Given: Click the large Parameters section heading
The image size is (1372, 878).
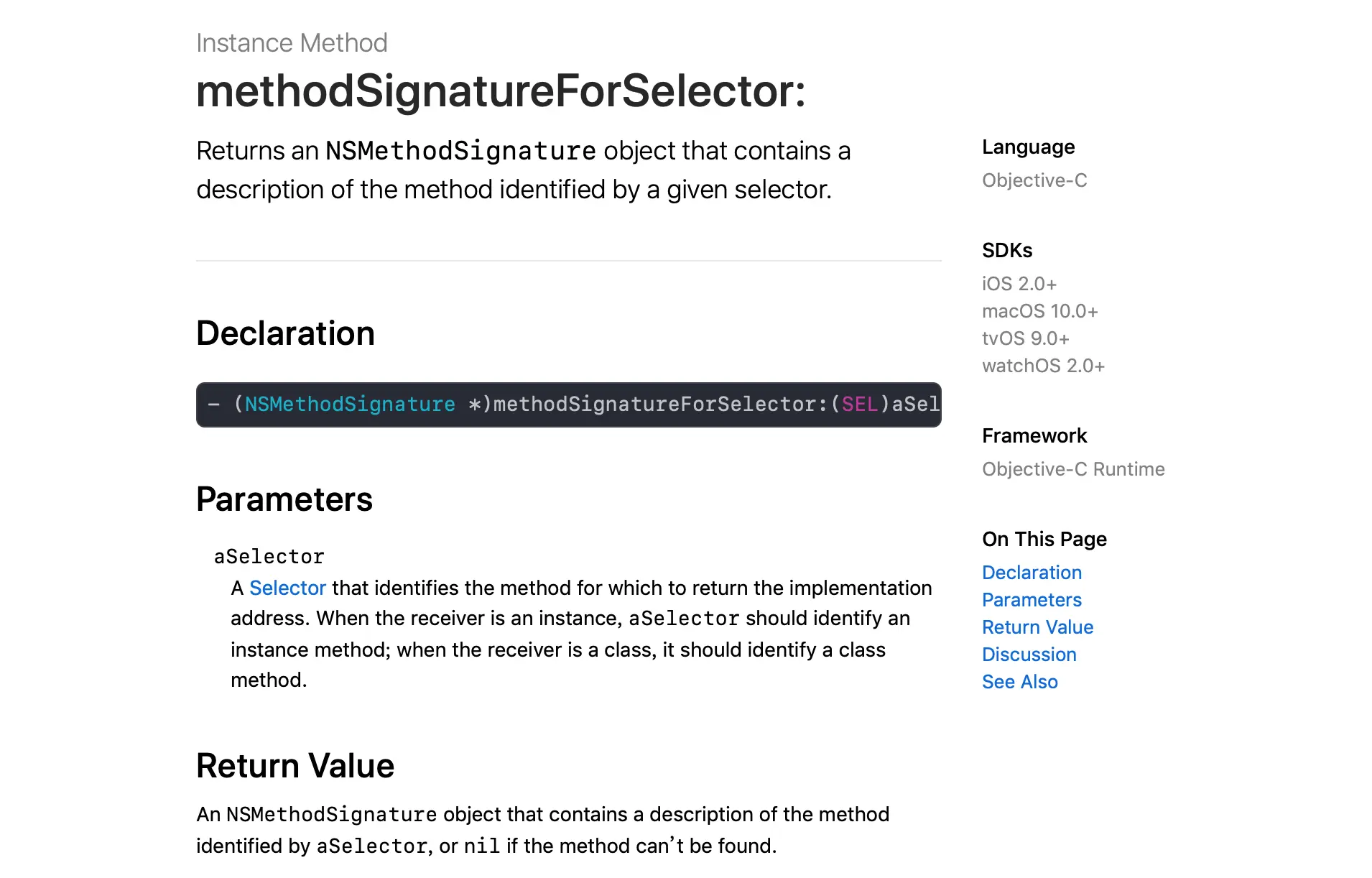Looking at the screenshot, I should pyautogui.click(x=284, y=499).
